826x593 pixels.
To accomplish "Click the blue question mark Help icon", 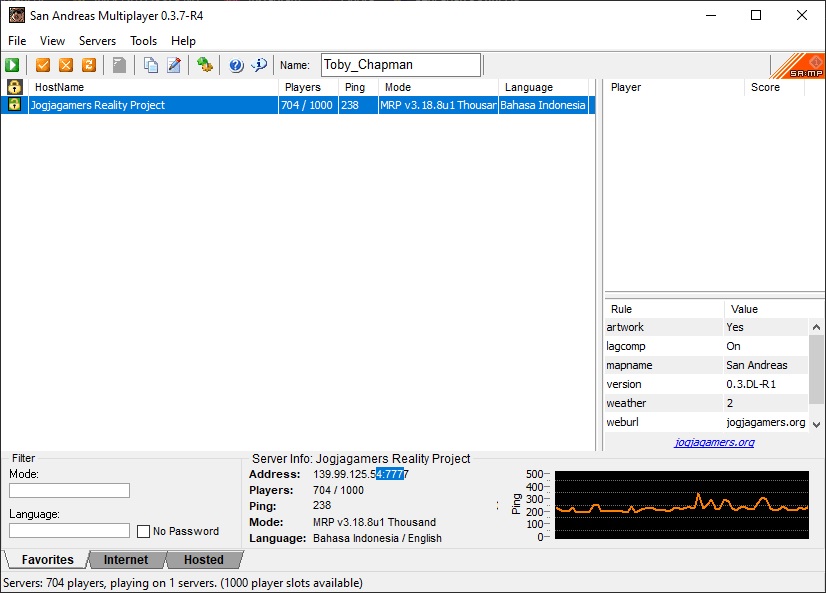I will [x=237, y=65].
